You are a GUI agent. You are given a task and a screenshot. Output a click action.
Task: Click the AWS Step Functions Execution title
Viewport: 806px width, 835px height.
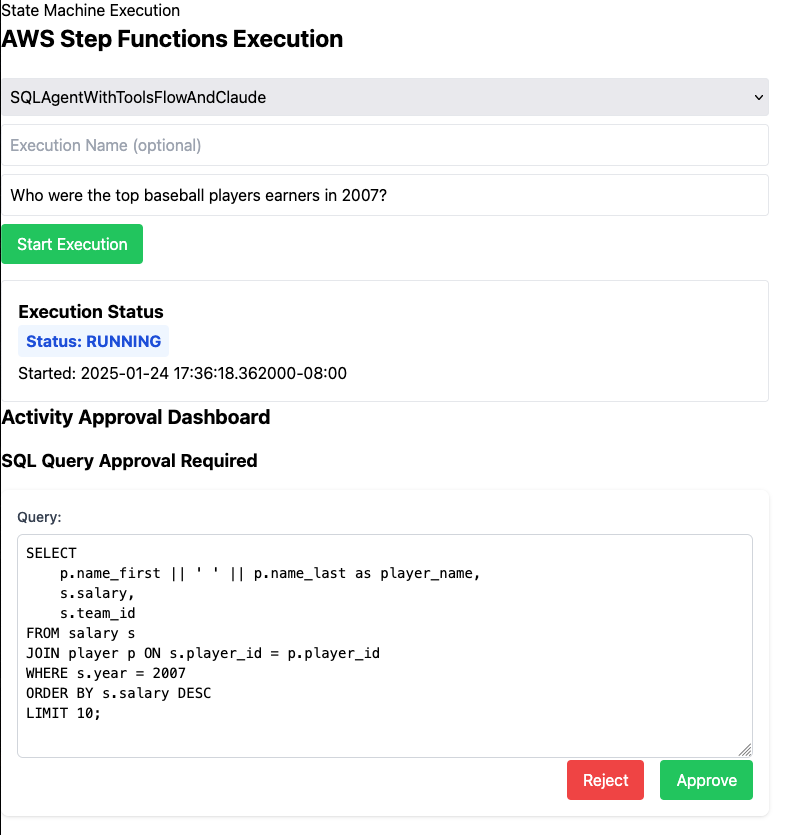coord(172,39)
